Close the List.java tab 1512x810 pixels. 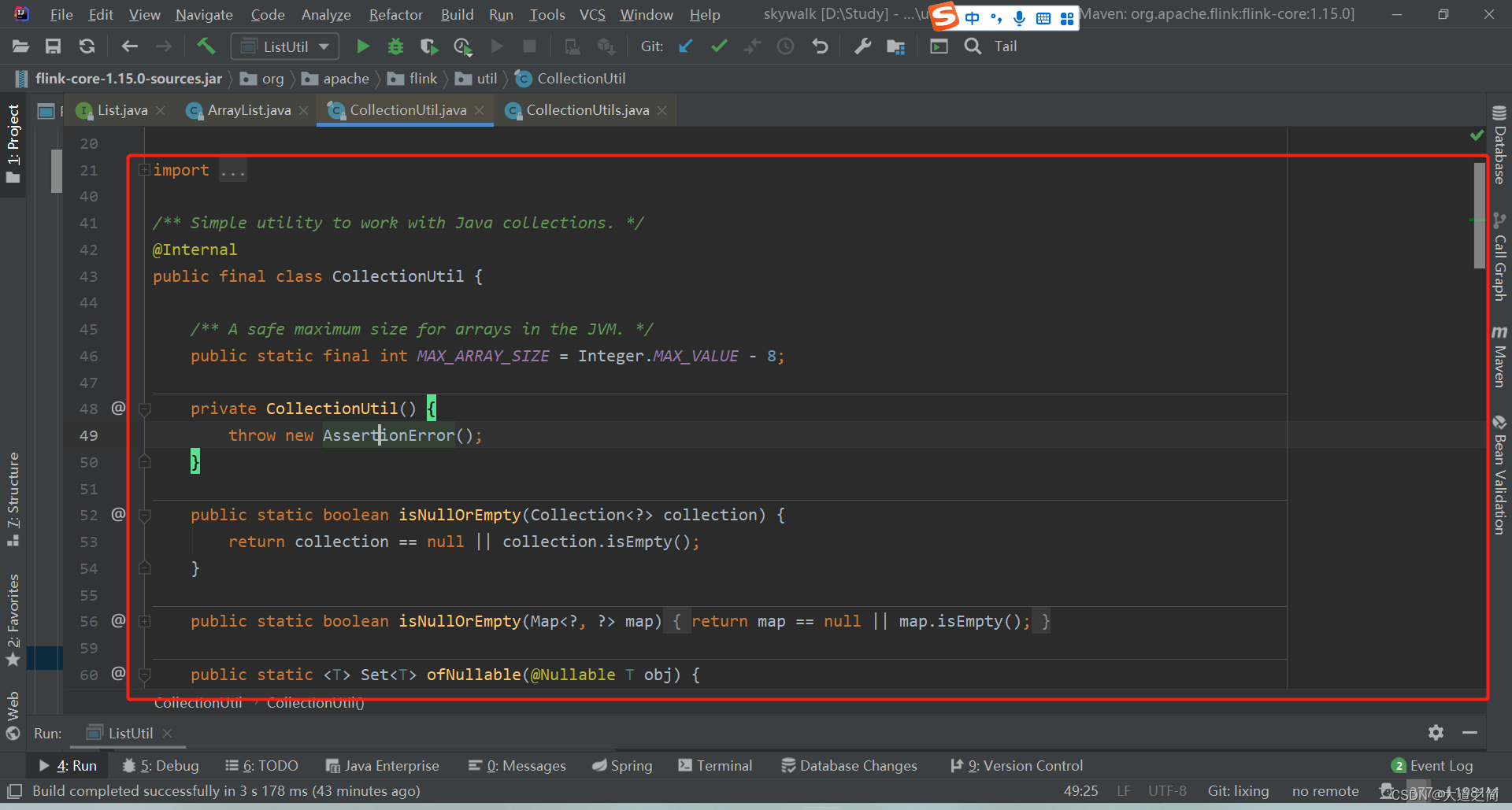(x=161, y=111)
